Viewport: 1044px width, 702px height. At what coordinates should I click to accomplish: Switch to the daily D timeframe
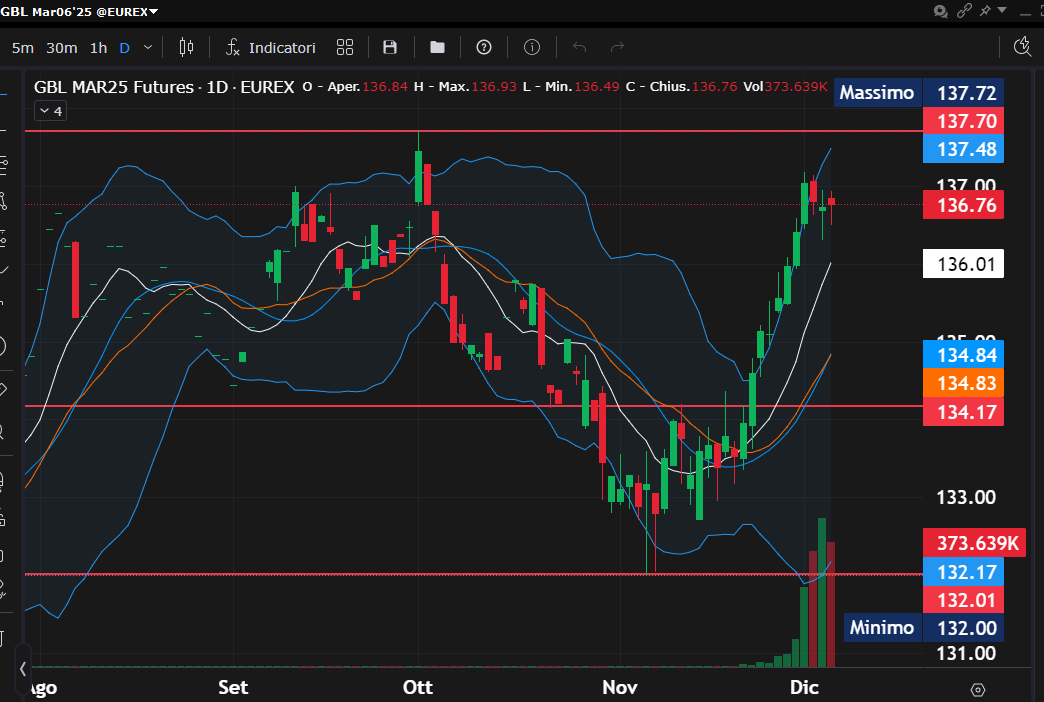(x=125, y=47)
